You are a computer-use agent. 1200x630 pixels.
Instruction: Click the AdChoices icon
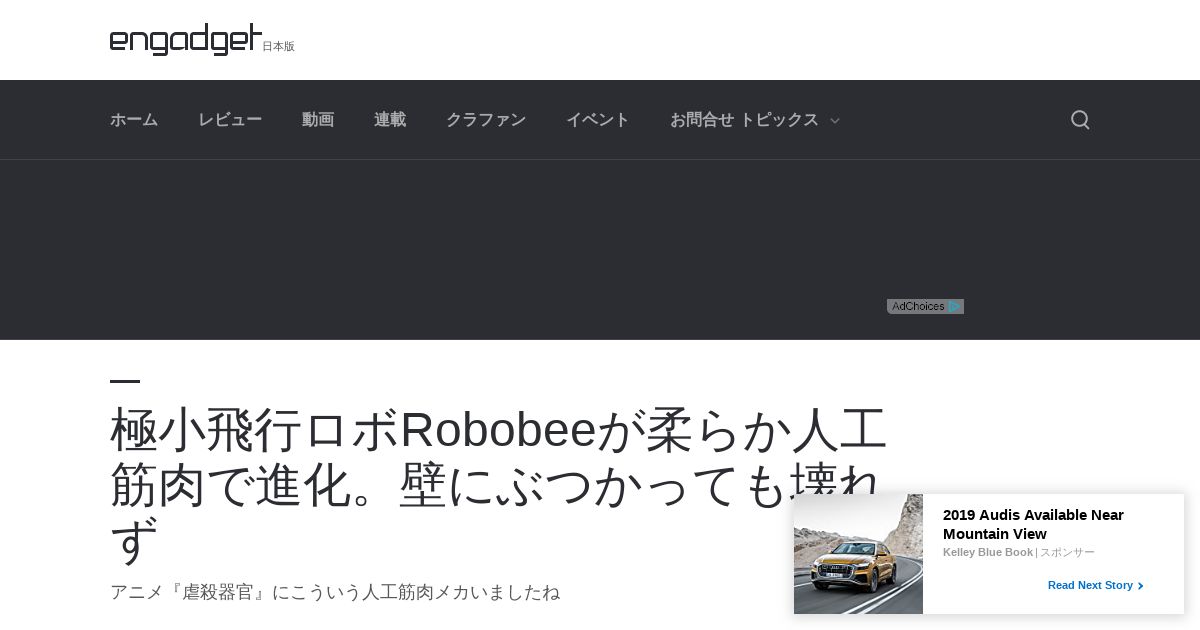point(925,306)
